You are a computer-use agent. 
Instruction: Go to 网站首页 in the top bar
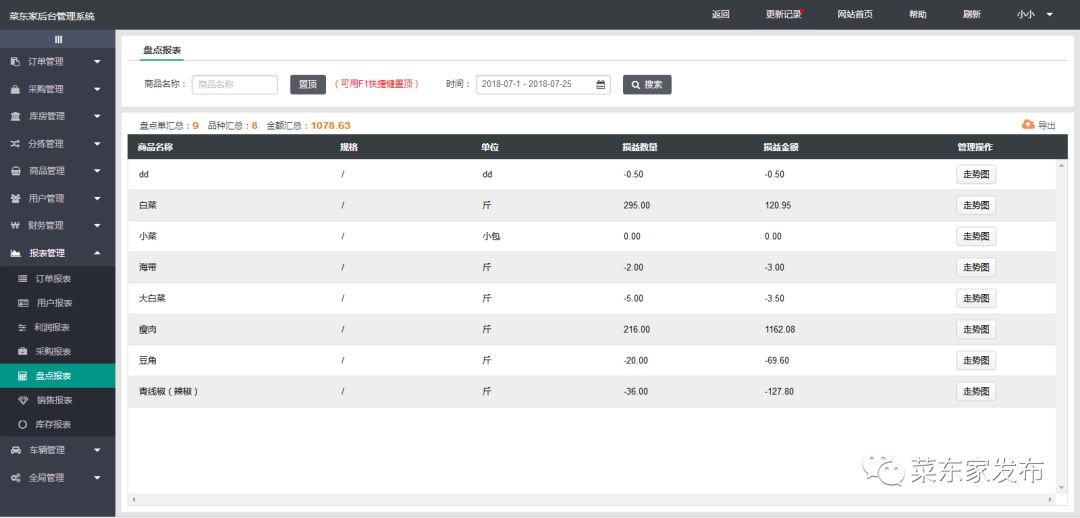point(855,14)
